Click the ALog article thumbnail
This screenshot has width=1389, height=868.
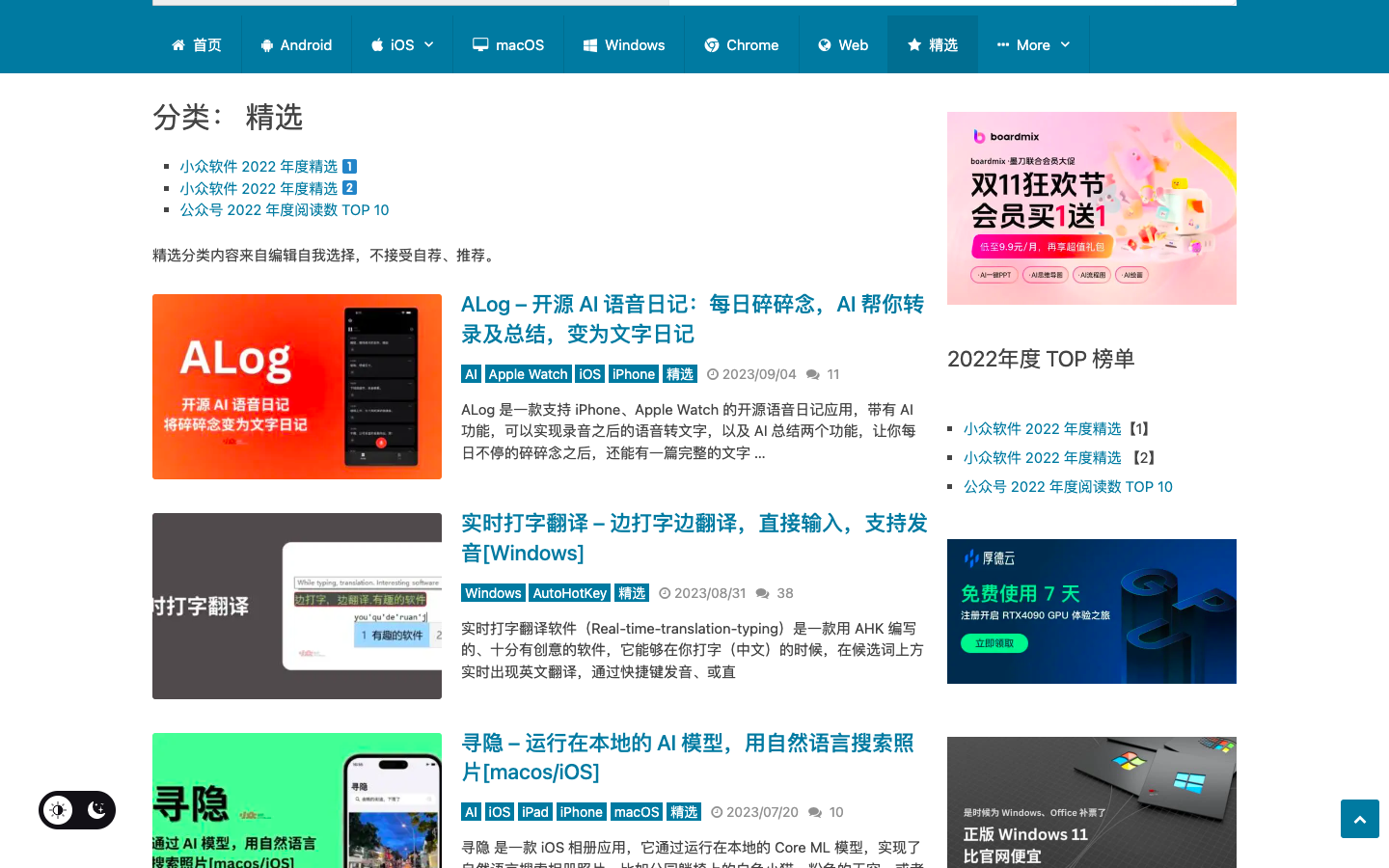tap(297, 387)
